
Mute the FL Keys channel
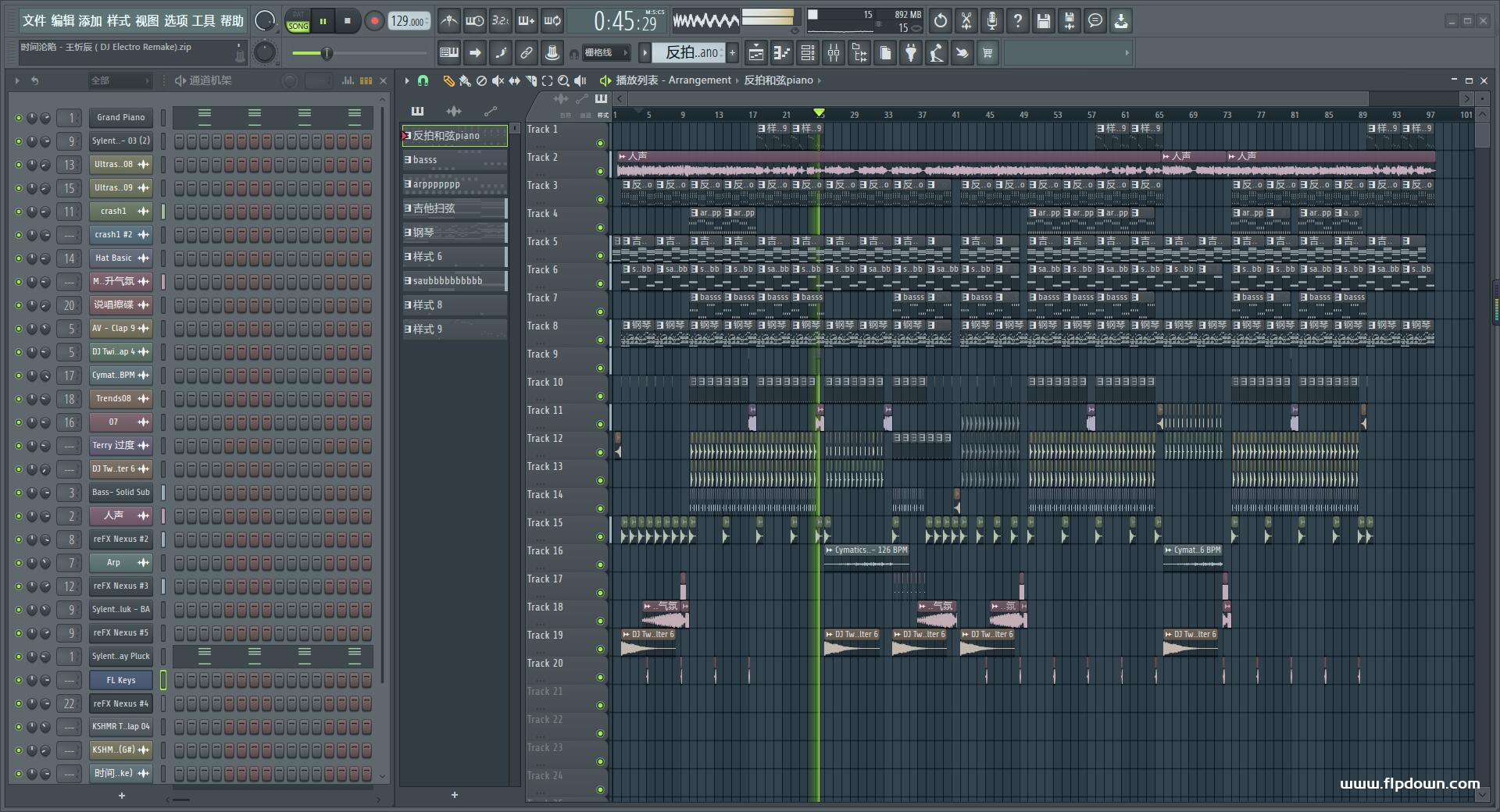(19, 680)
